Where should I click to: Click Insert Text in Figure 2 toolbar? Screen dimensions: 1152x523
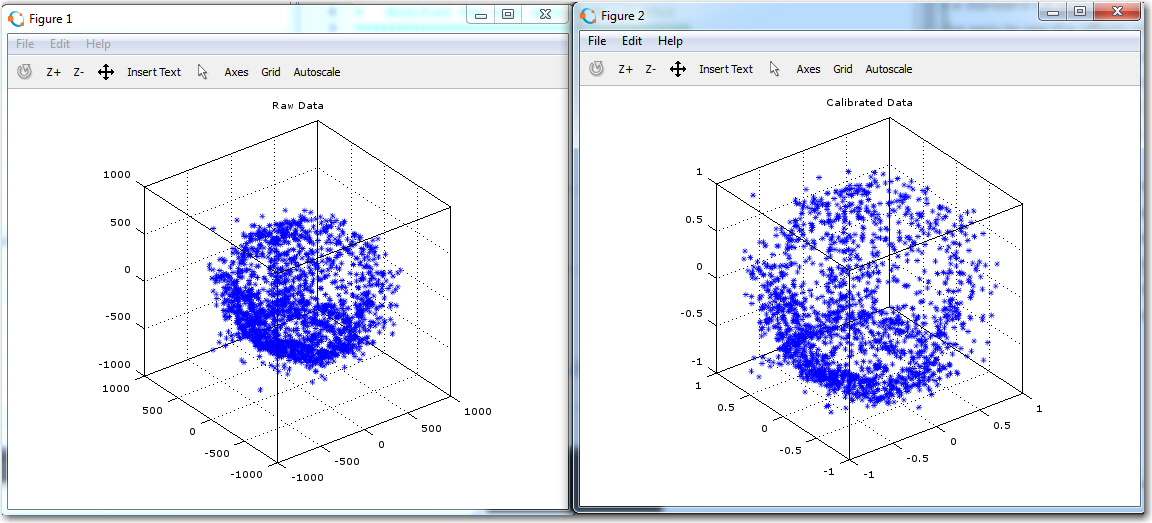(726, 69)
